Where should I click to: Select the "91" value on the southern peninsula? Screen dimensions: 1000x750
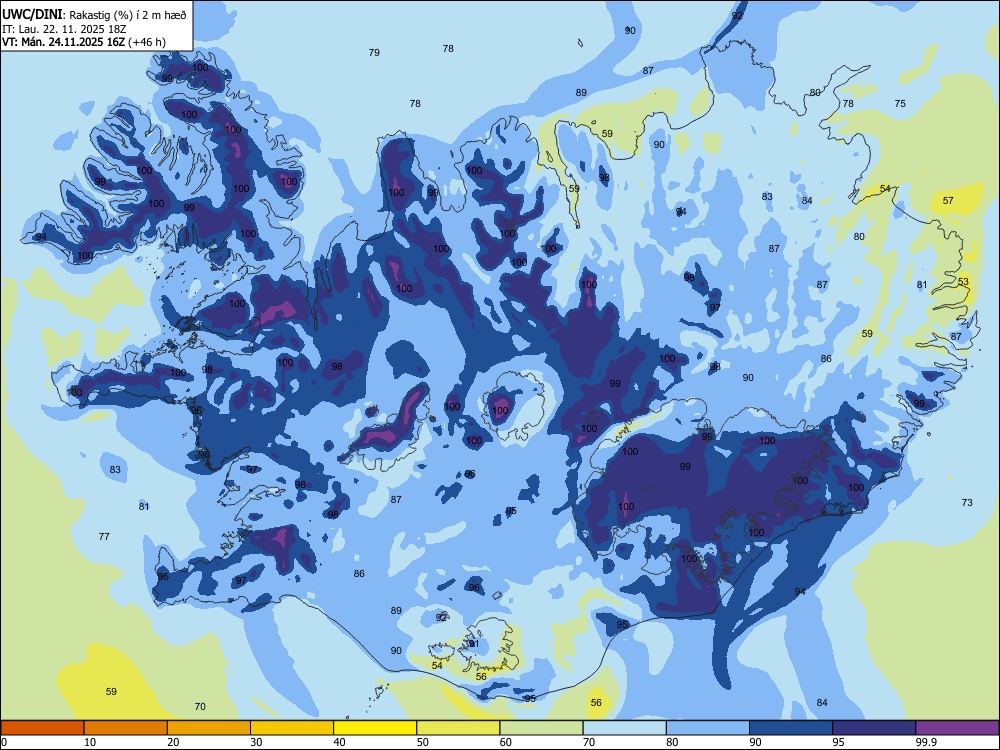point(473,643)
